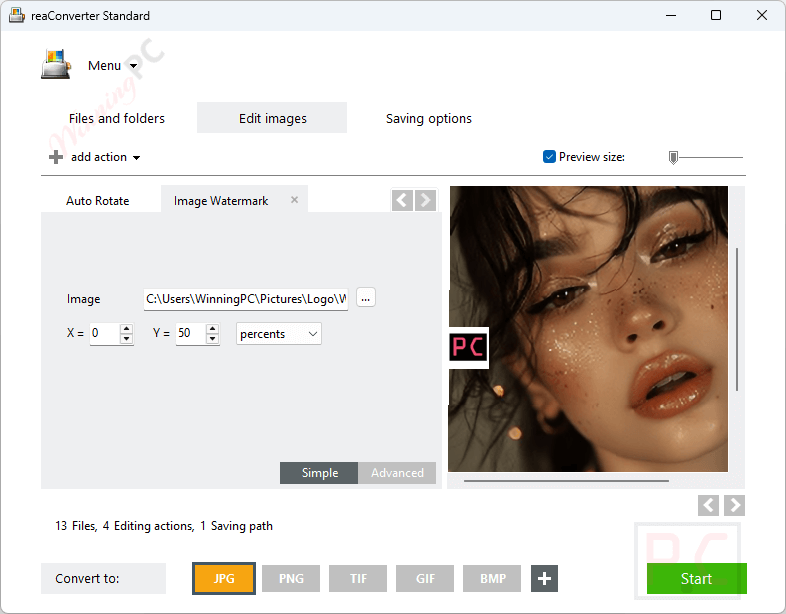Switch to Files and folders tab

(117, 118)
